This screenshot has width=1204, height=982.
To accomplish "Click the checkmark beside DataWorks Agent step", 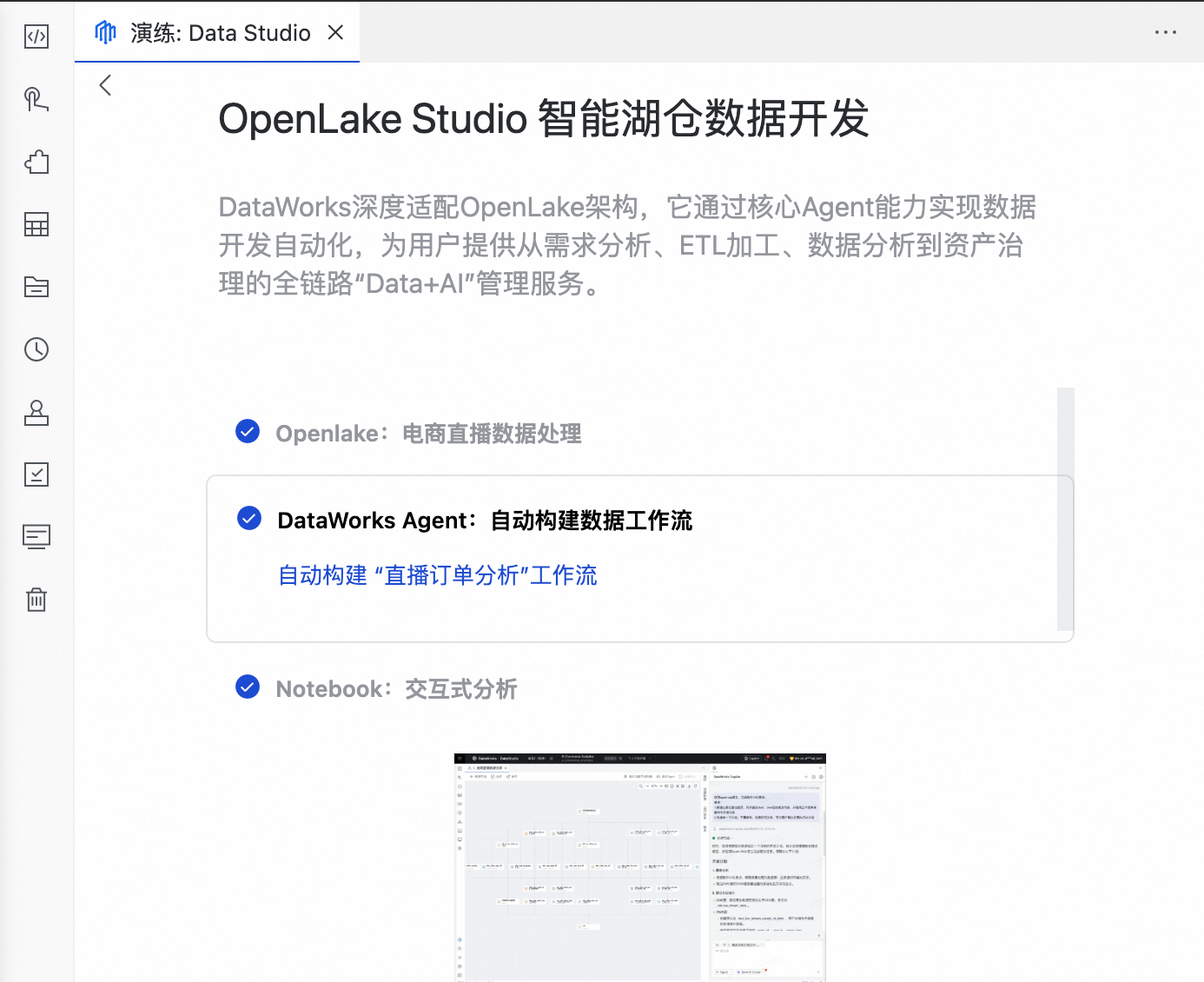I will tap(249, 519).
